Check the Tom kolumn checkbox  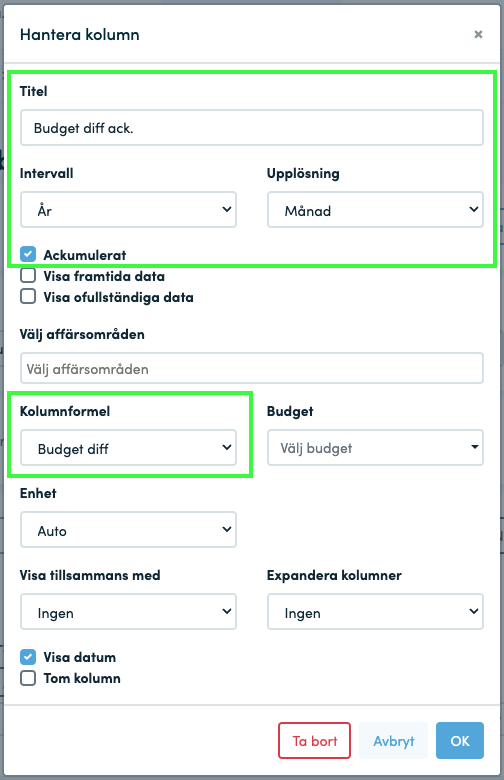coord(28,678)
